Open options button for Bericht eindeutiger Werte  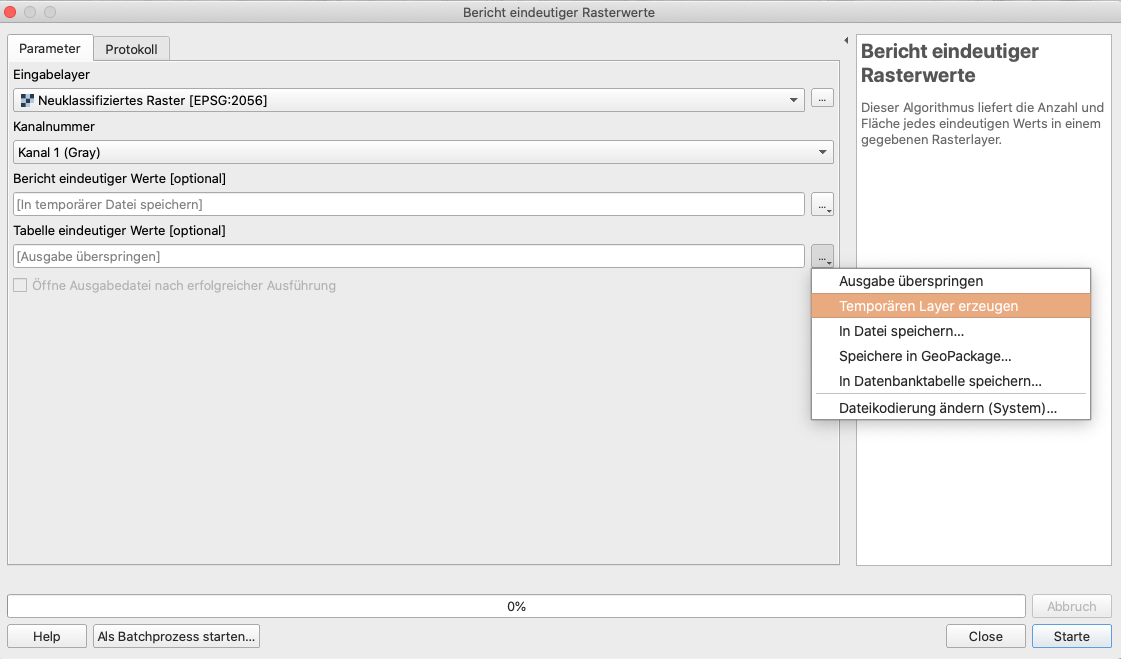pyautogui.click(x=822, y=205)
